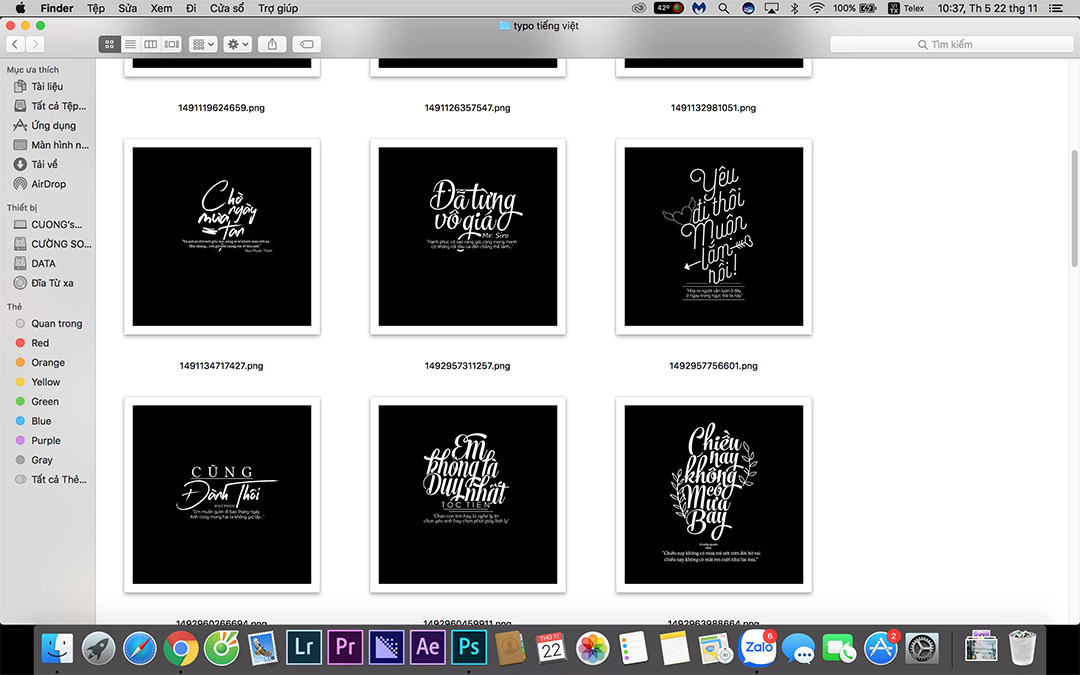Go back to the previous Finder folder
The height and width of the screenshot is (675, 1080).
coord(15,44)
